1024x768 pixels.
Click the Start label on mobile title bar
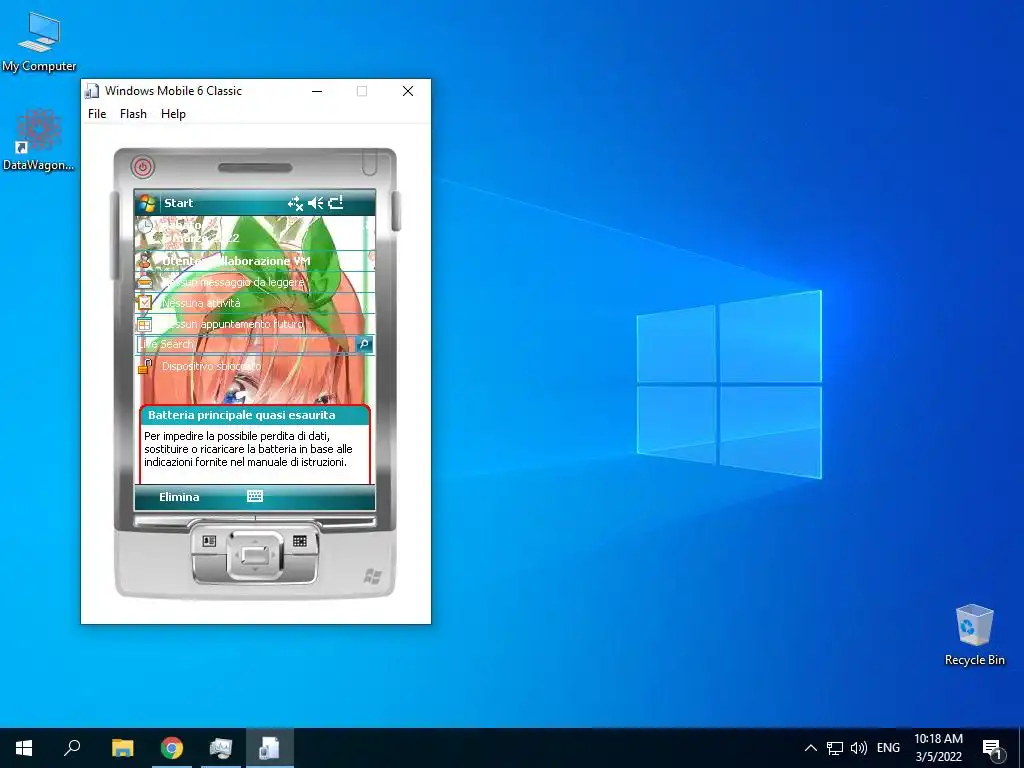(x=178, y=203)
